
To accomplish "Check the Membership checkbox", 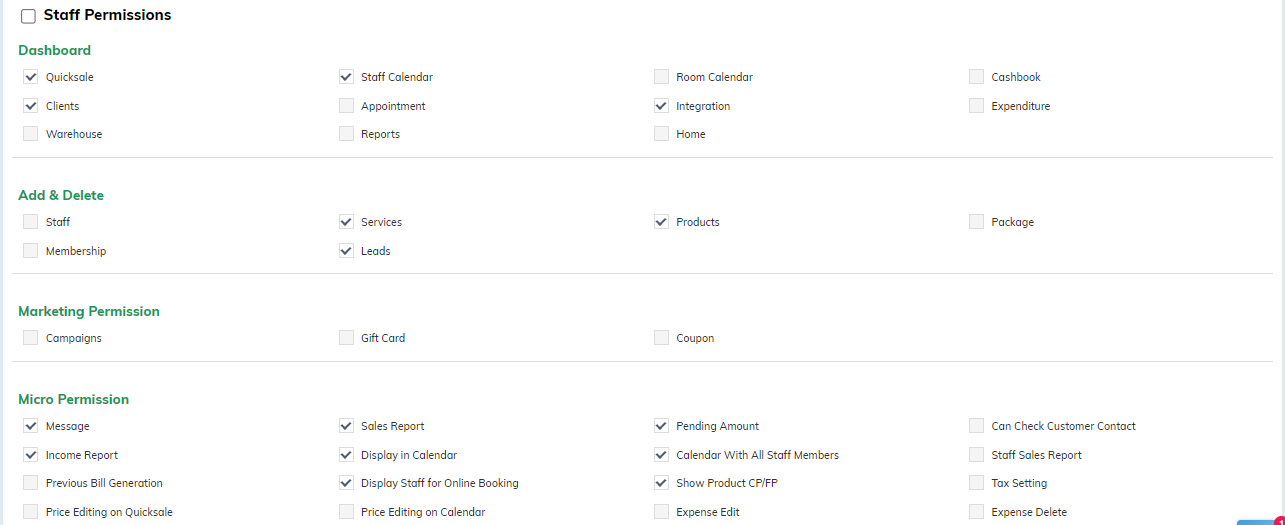I will tap(31, 250).
